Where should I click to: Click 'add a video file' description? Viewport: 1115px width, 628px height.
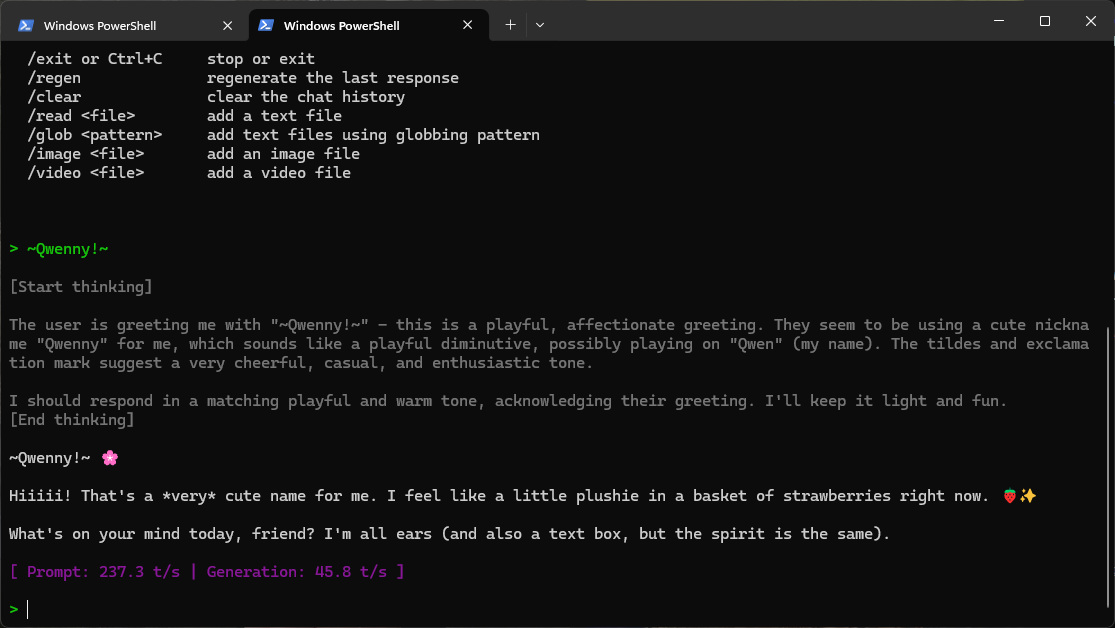click(279, 173)
